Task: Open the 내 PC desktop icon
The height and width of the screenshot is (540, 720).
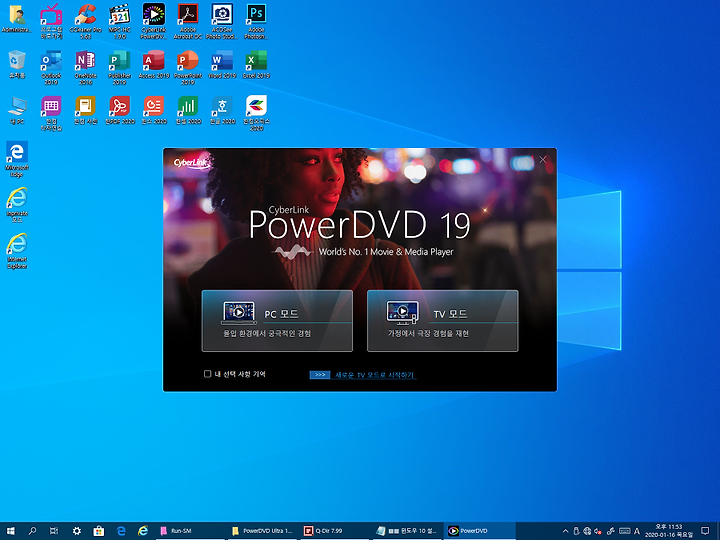Action: pyautogui.click(x=17, y=110)
